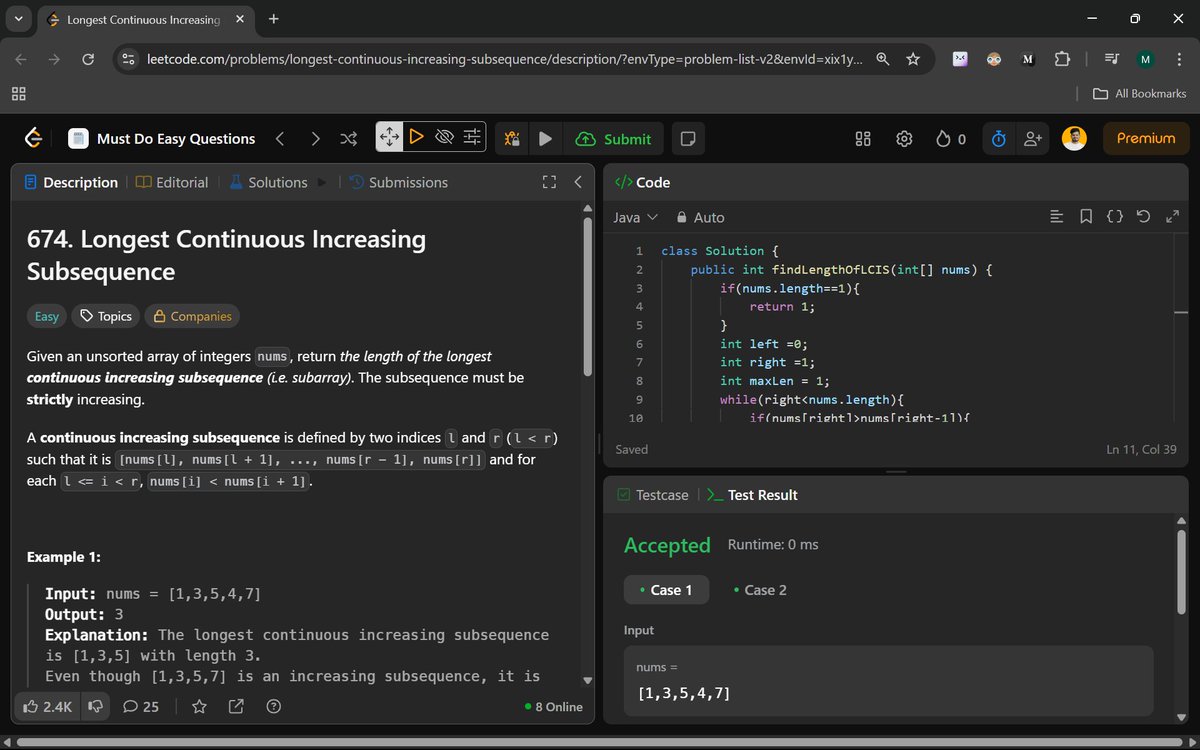This screenshot has height=750, width=1200.
Task: Select Case 1 result
Action: pyautogui.click(x=666, y=590)
